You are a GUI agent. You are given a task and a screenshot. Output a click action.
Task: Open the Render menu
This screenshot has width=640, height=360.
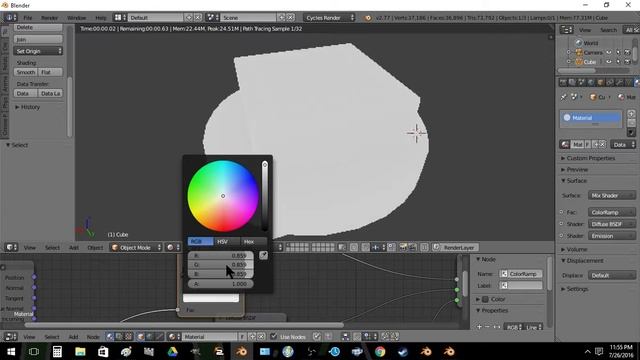[49, 18]
